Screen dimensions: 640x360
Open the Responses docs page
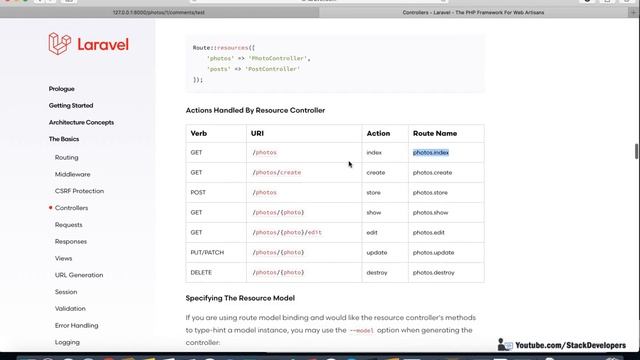click(71, 242)
